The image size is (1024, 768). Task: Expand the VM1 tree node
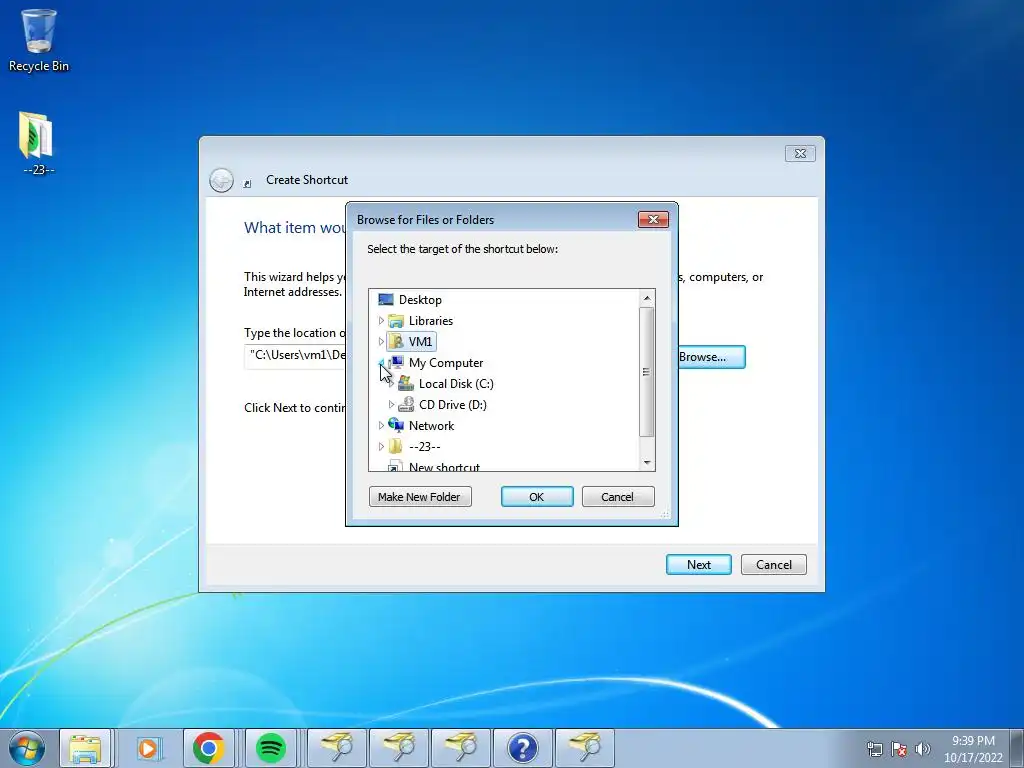(381, 342)
